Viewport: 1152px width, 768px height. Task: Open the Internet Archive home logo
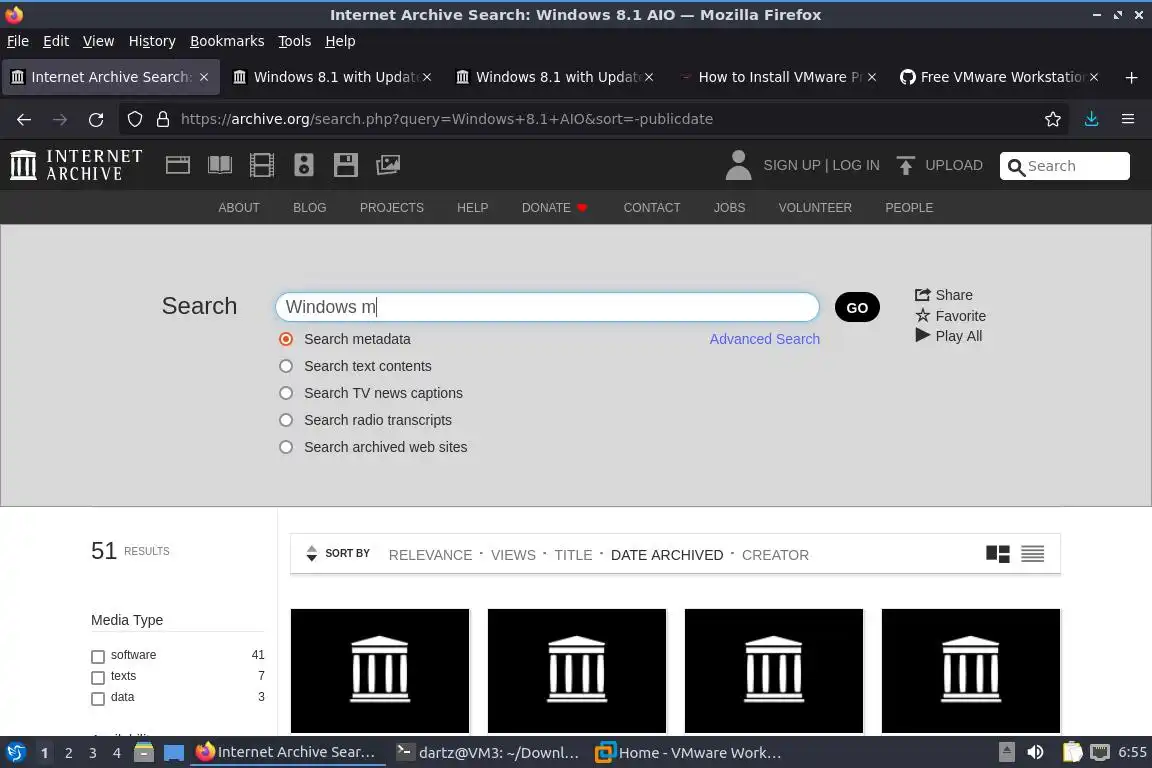pos(76,165)
